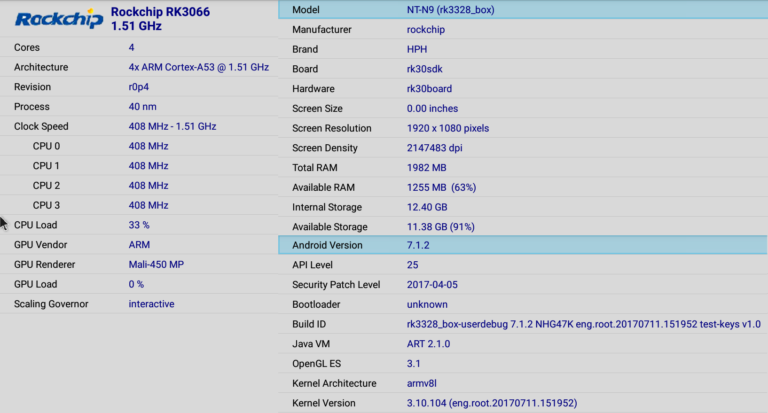Click the 'Kernel Architecture' label

(x=334, y=383)
